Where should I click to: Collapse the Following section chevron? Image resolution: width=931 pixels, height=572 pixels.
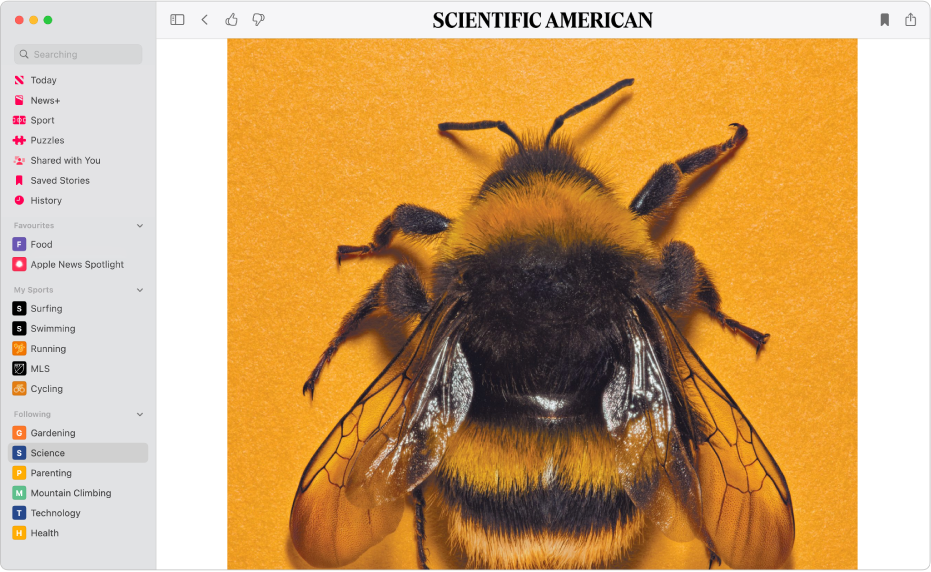[x=140, y=415]
